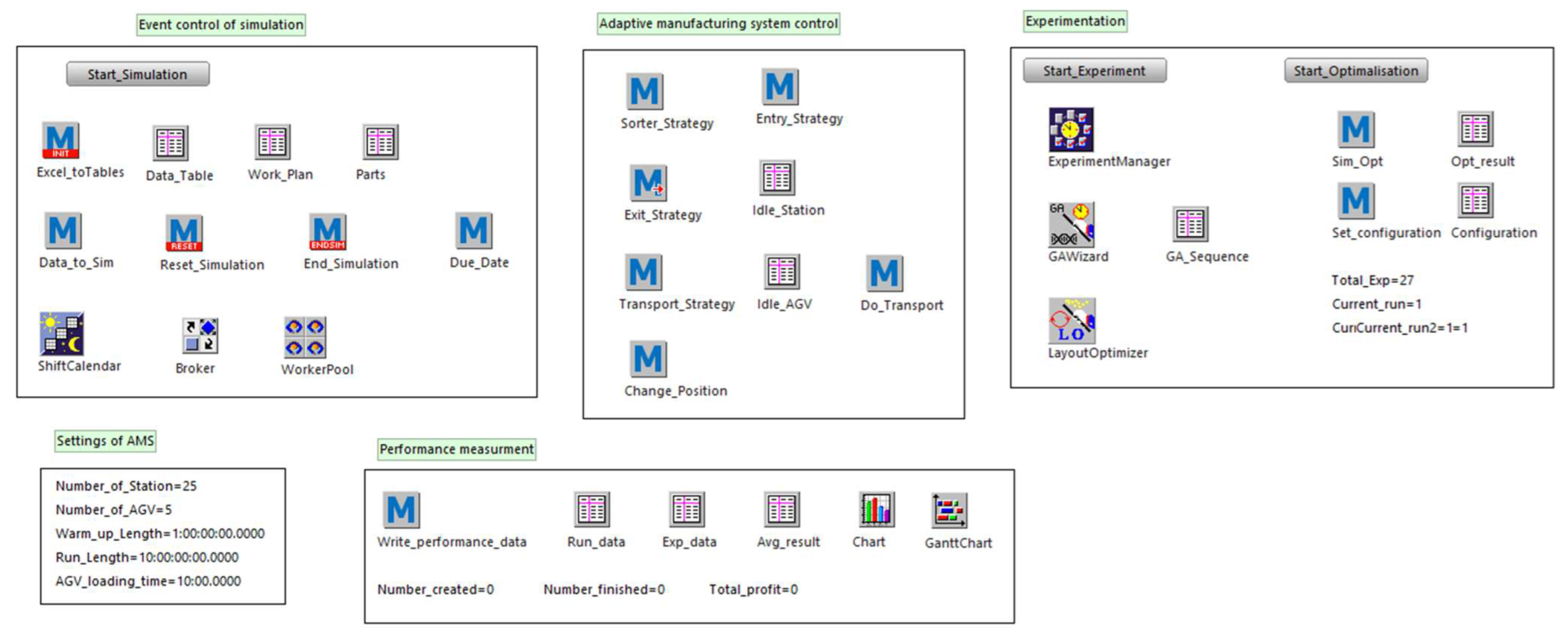Select the Set_configuration method icon
This screenshot has height=640, width=1568.
click(x=1356, y=201)
